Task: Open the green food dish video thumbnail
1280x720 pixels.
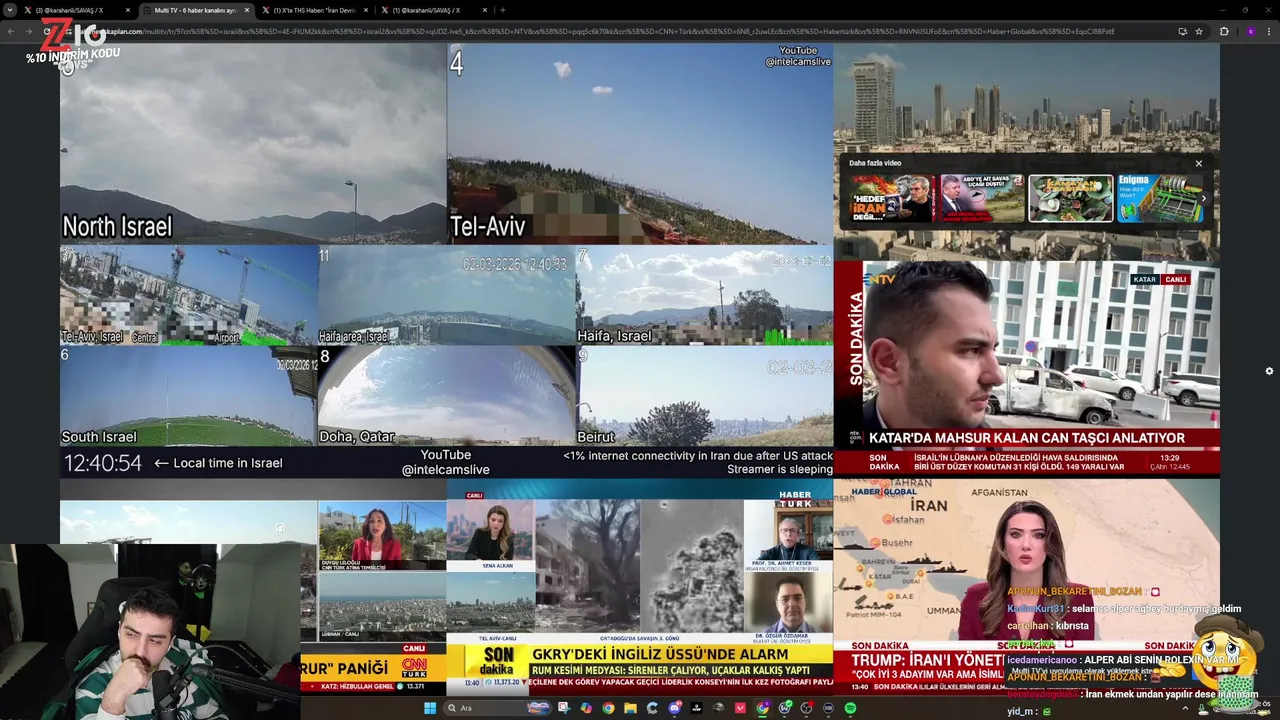Action: pos(1071,198)
